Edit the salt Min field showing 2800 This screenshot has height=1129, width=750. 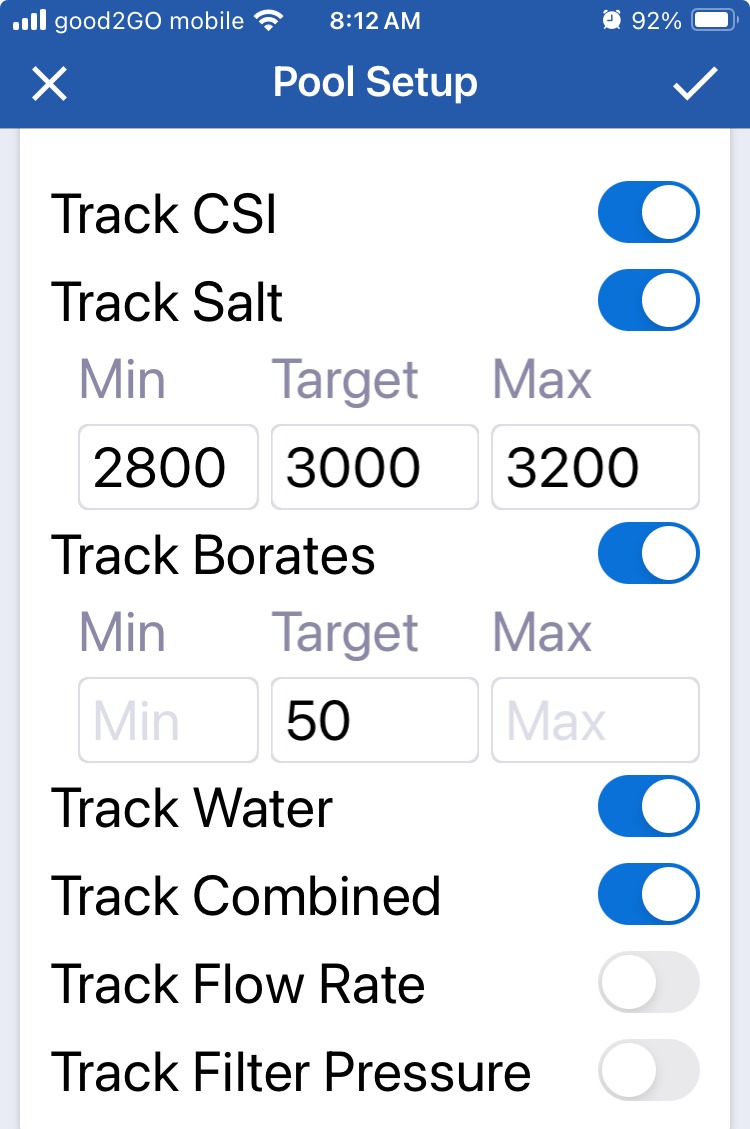(x=168, y=467)
